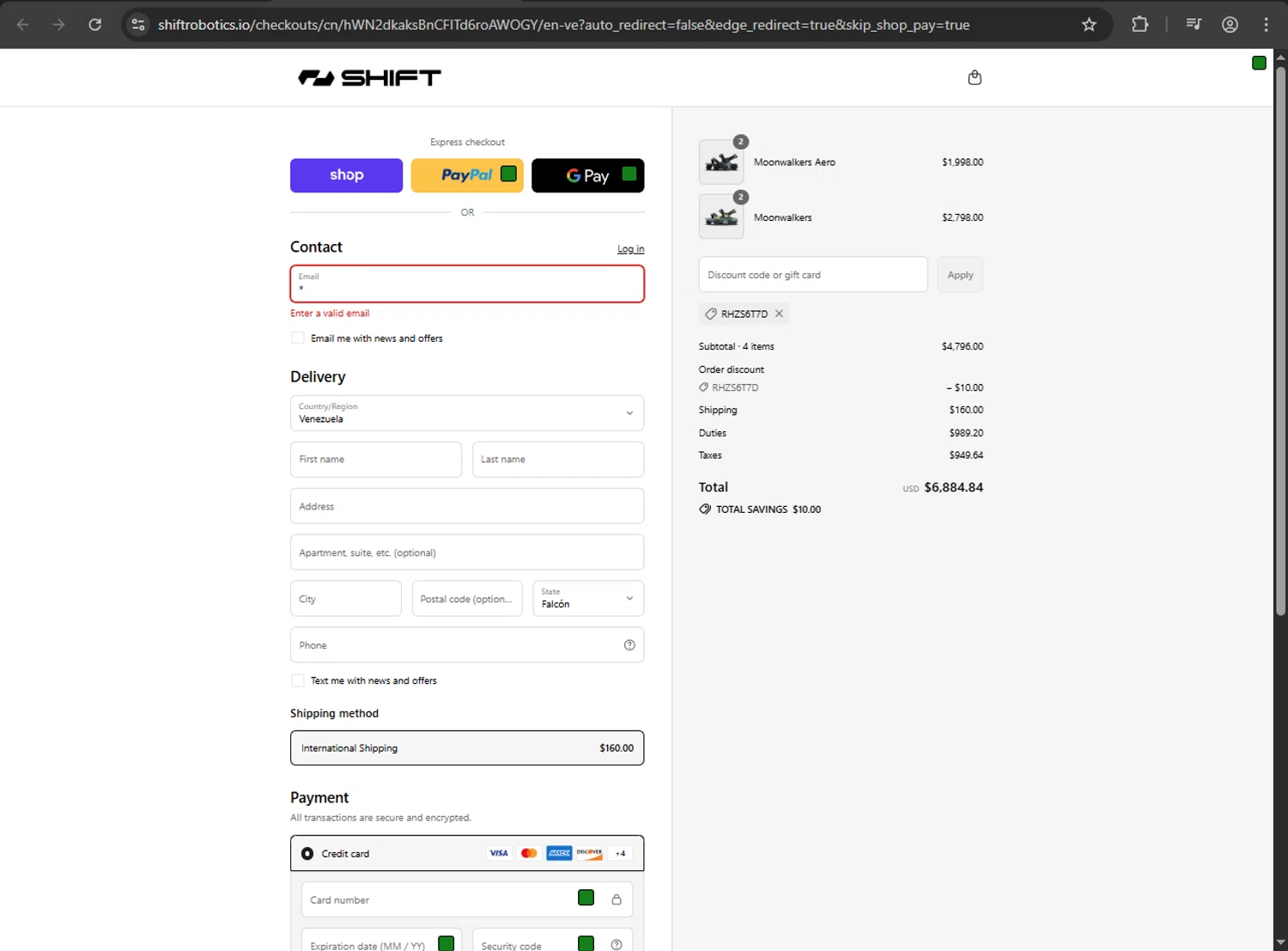Go back with browser back arrow
This screenshot has height=951, width=1288.
pyautogui.click(x=23, y=24)
